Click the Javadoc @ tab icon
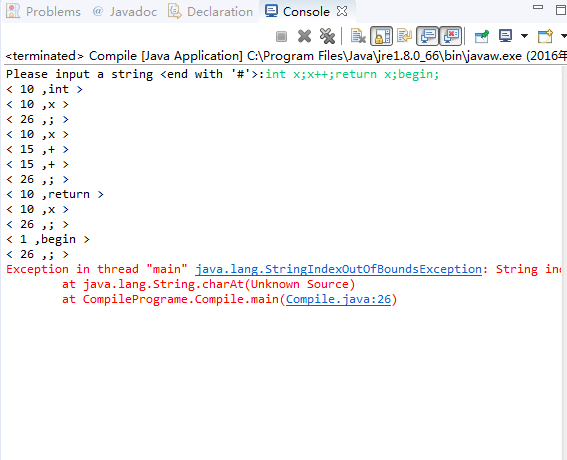The image size is (567, 460). pyautogui.click(x=98, y=11)
